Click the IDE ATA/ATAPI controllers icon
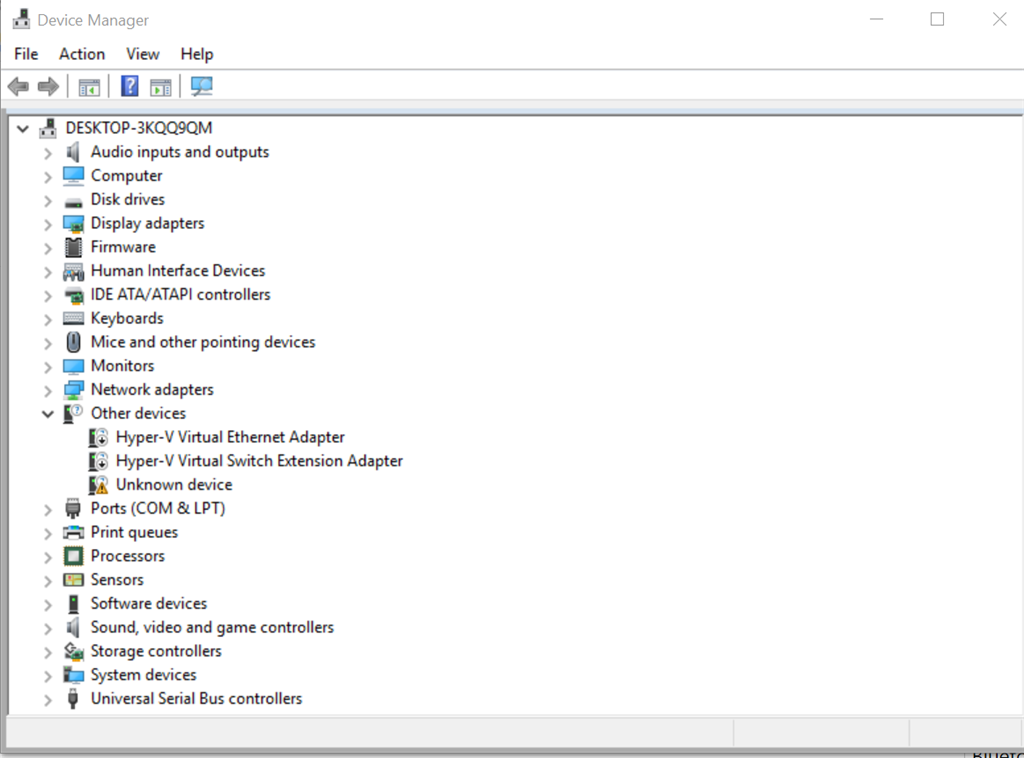 (74, 296)
